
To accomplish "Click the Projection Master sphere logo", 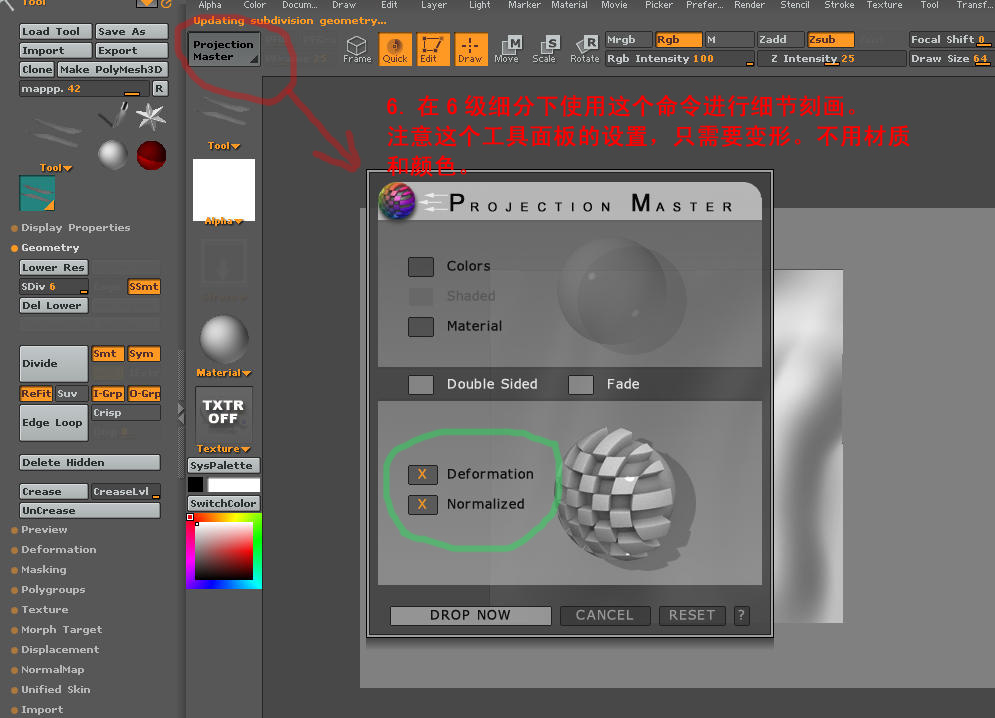I will (x=397, y=201).
